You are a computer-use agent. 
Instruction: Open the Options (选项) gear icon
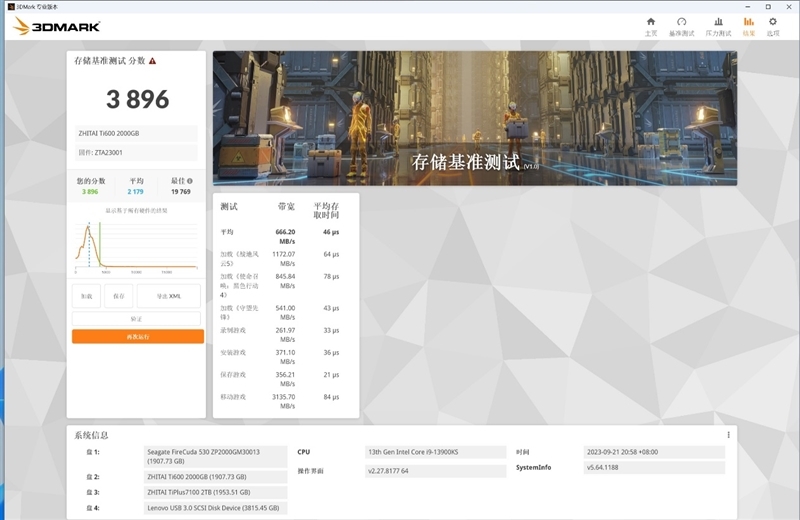(x=773, y=27)
